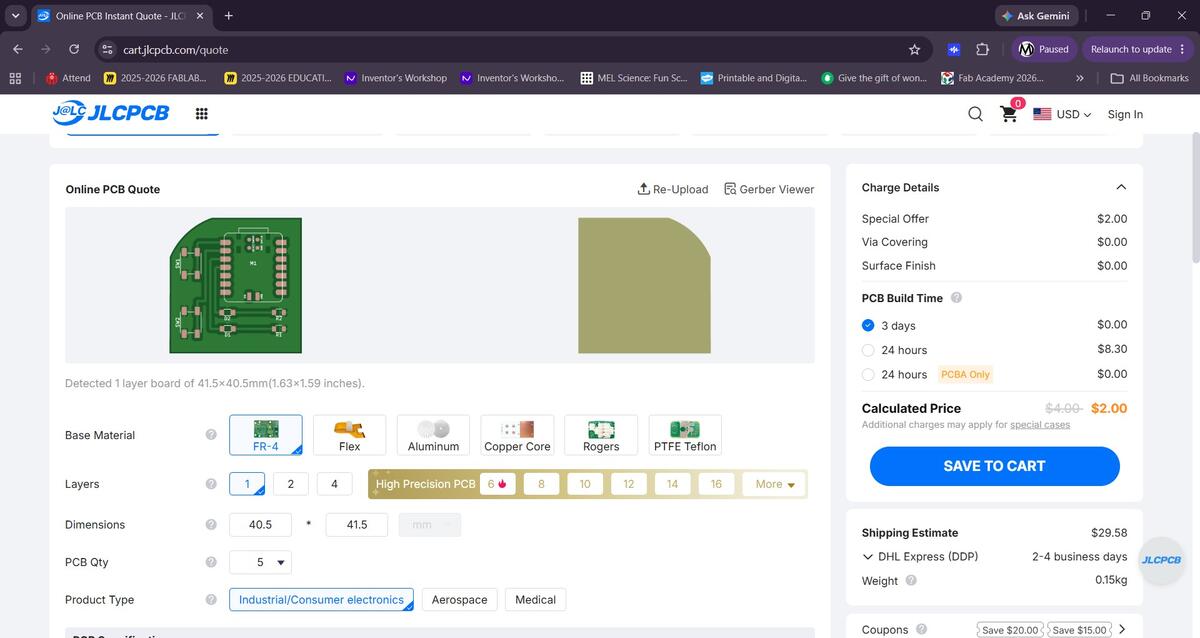1200x638 pixels.
Task: Click the green PCB top-side preview
Action: click(234, 286)
